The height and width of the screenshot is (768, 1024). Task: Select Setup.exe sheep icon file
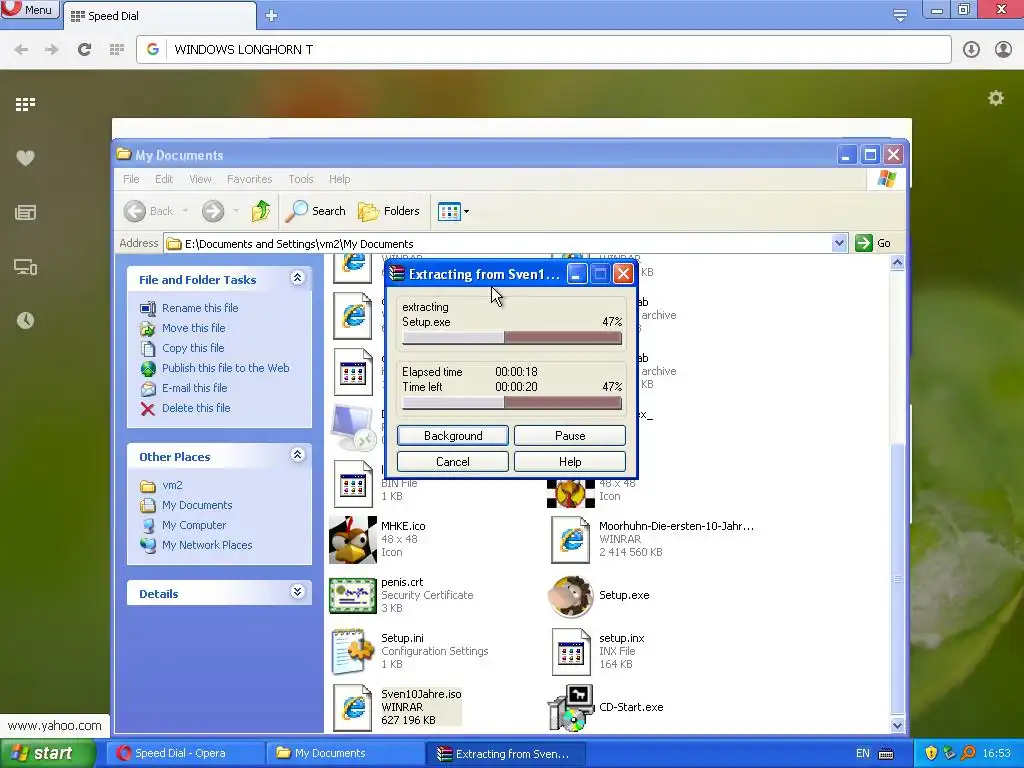click(571, 596)
